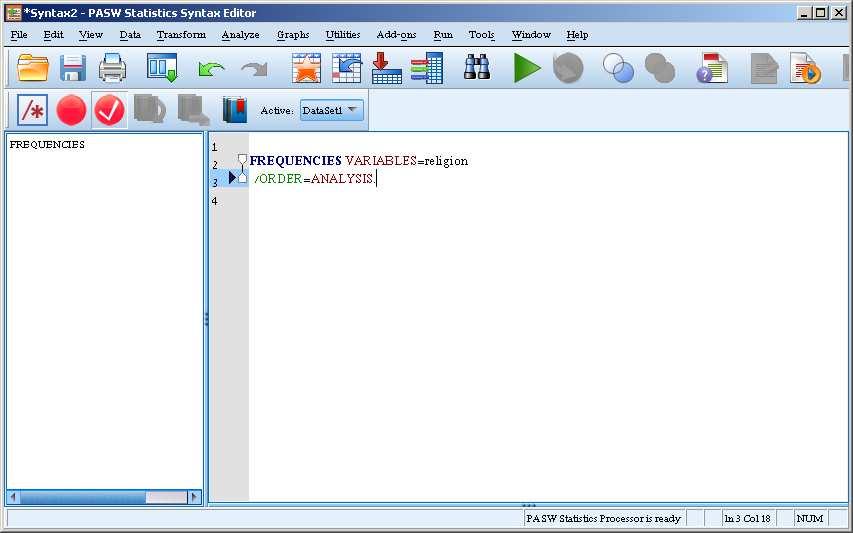Close the Syntax Editor window
Image resolution: width=853 pixels, height=533 pixels.
coord(839,13)
